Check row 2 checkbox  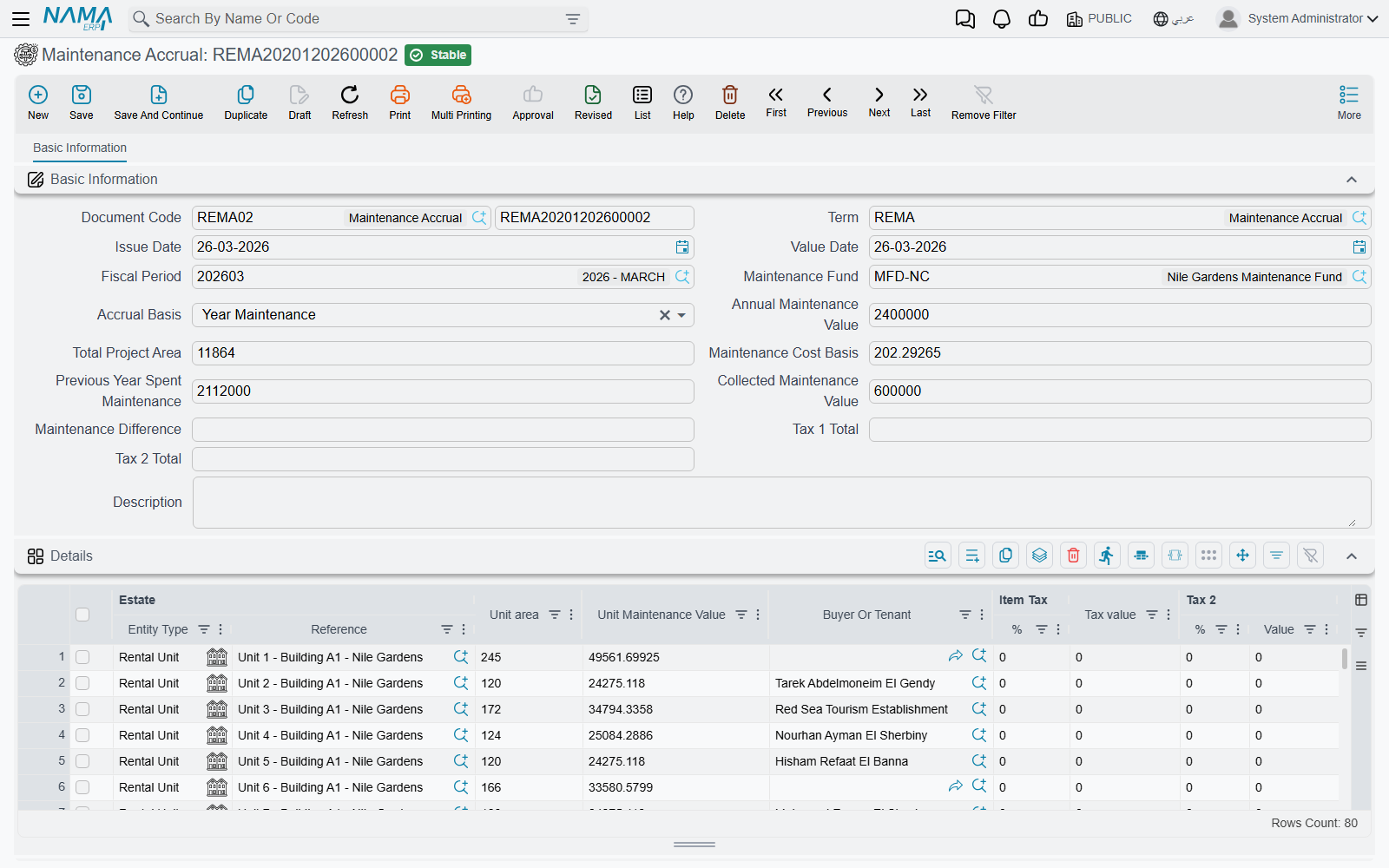tap(82, 683)
